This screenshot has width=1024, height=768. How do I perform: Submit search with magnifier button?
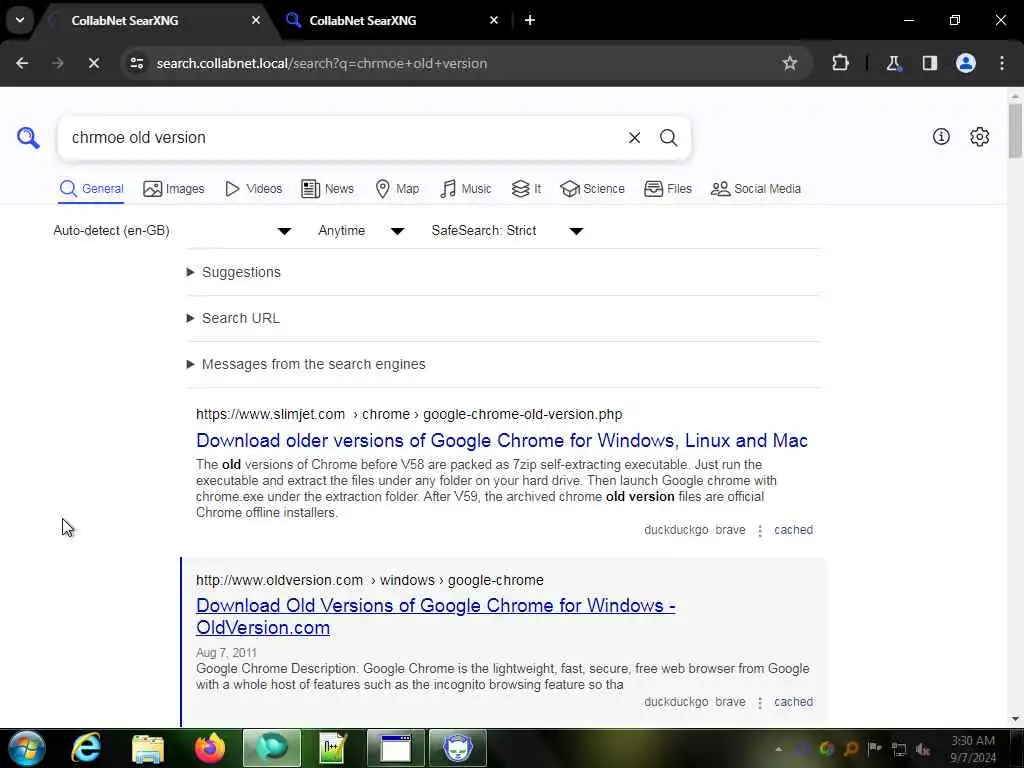(668, 138)
